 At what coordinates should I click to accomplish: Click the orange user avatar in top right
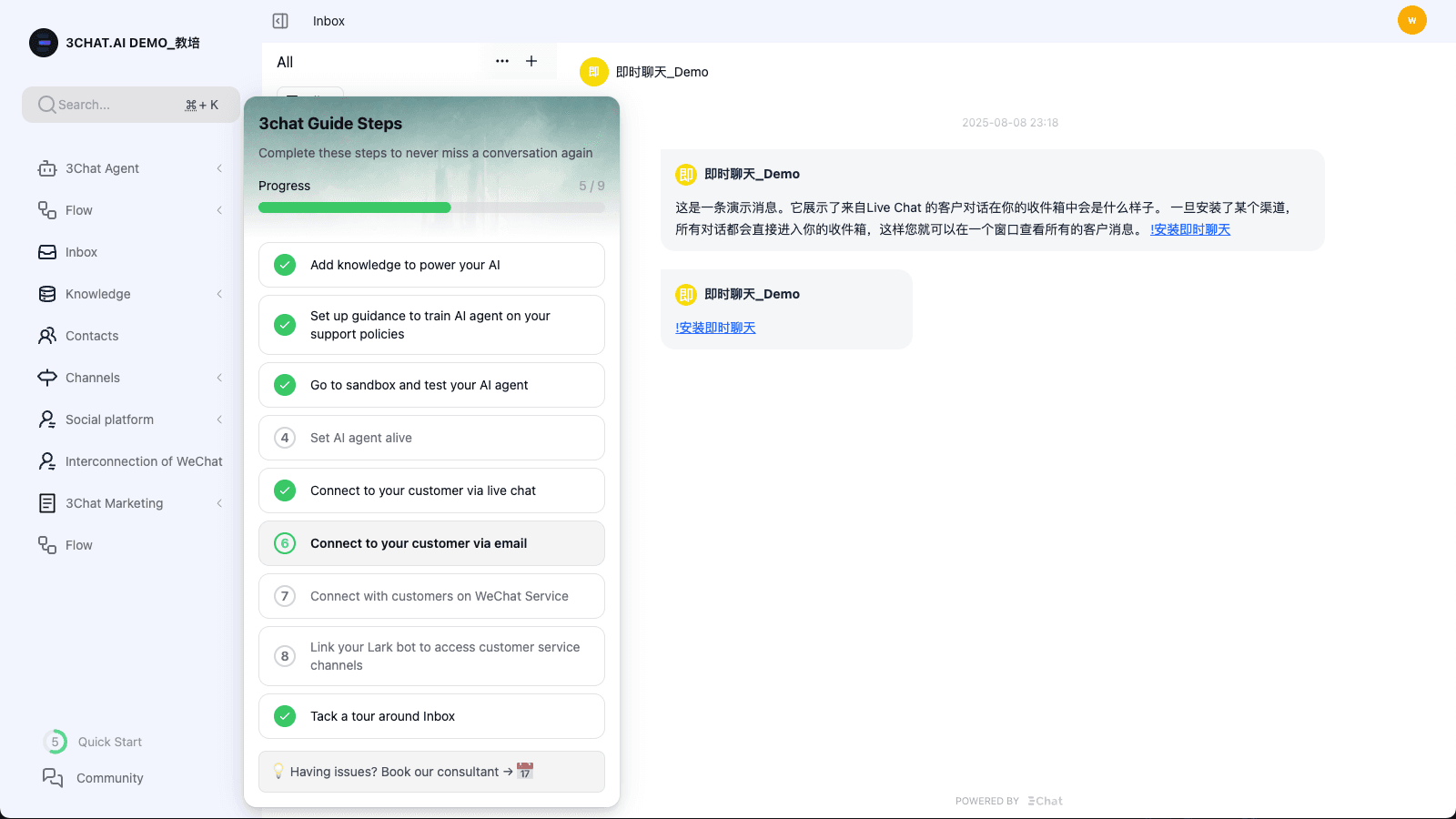[1411, 20]
